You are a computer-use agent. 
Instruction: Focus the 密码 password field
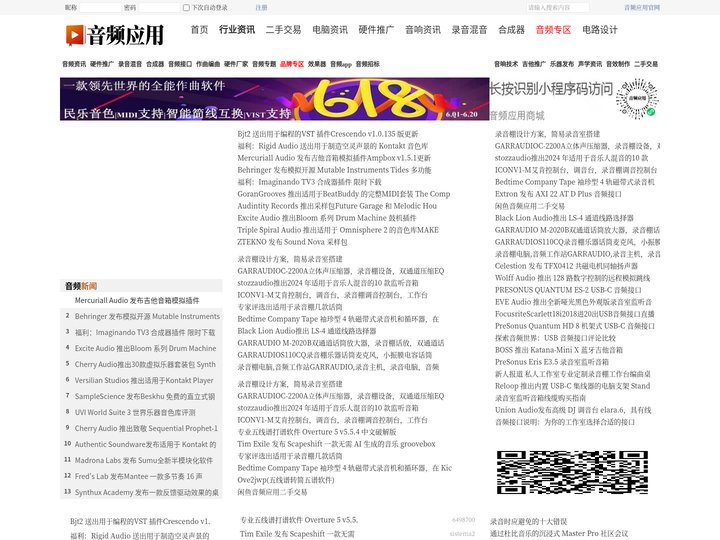159,8
